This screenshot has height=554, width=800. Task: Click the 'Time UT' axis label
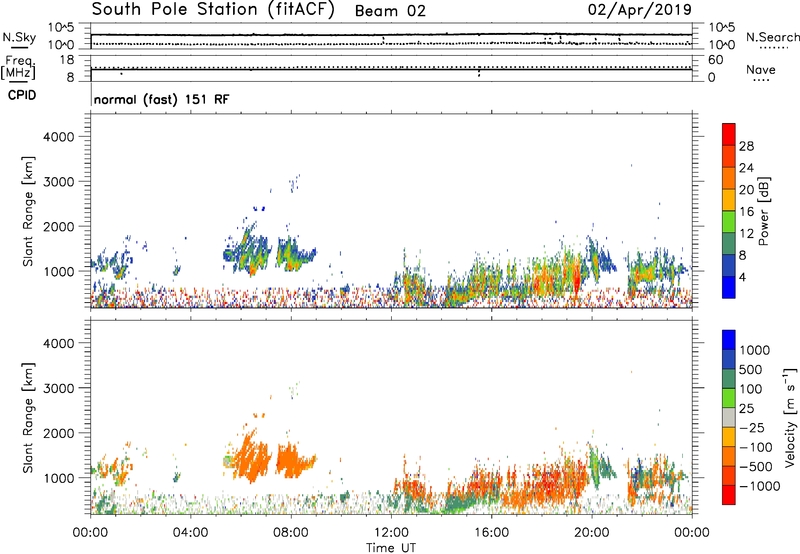[391, 548]
